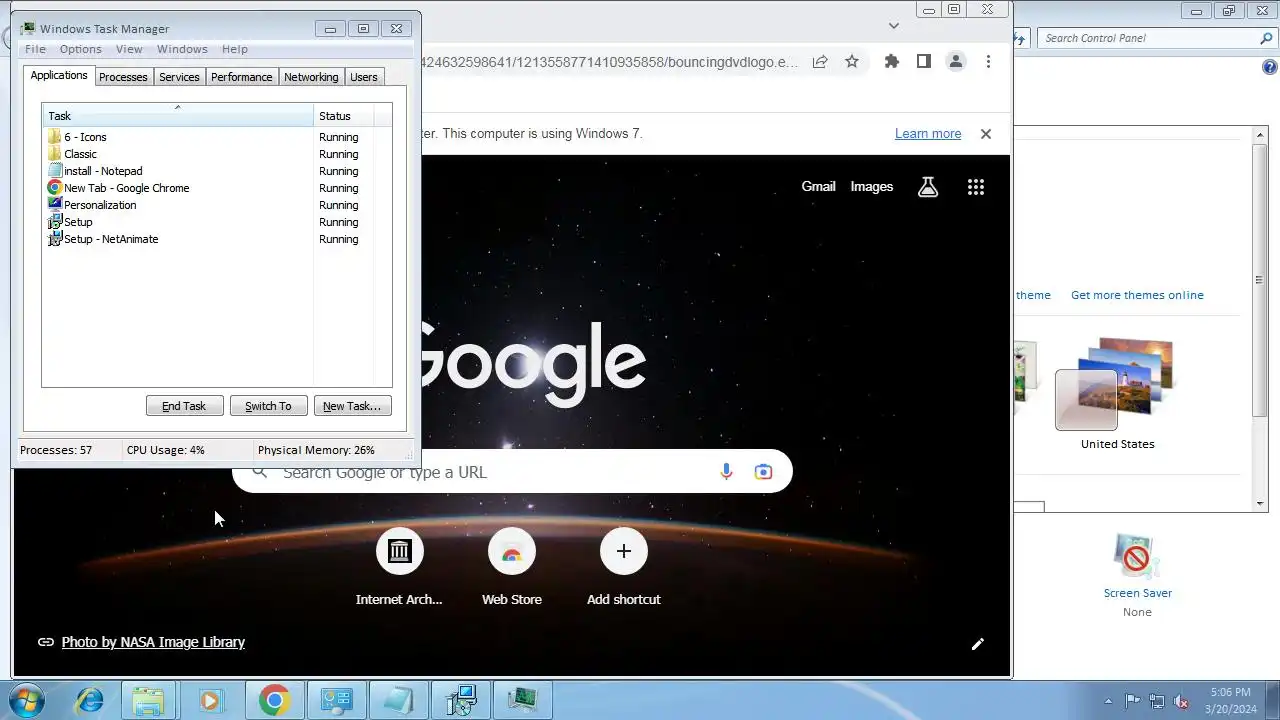Start voice search with microphone icon

727,472
